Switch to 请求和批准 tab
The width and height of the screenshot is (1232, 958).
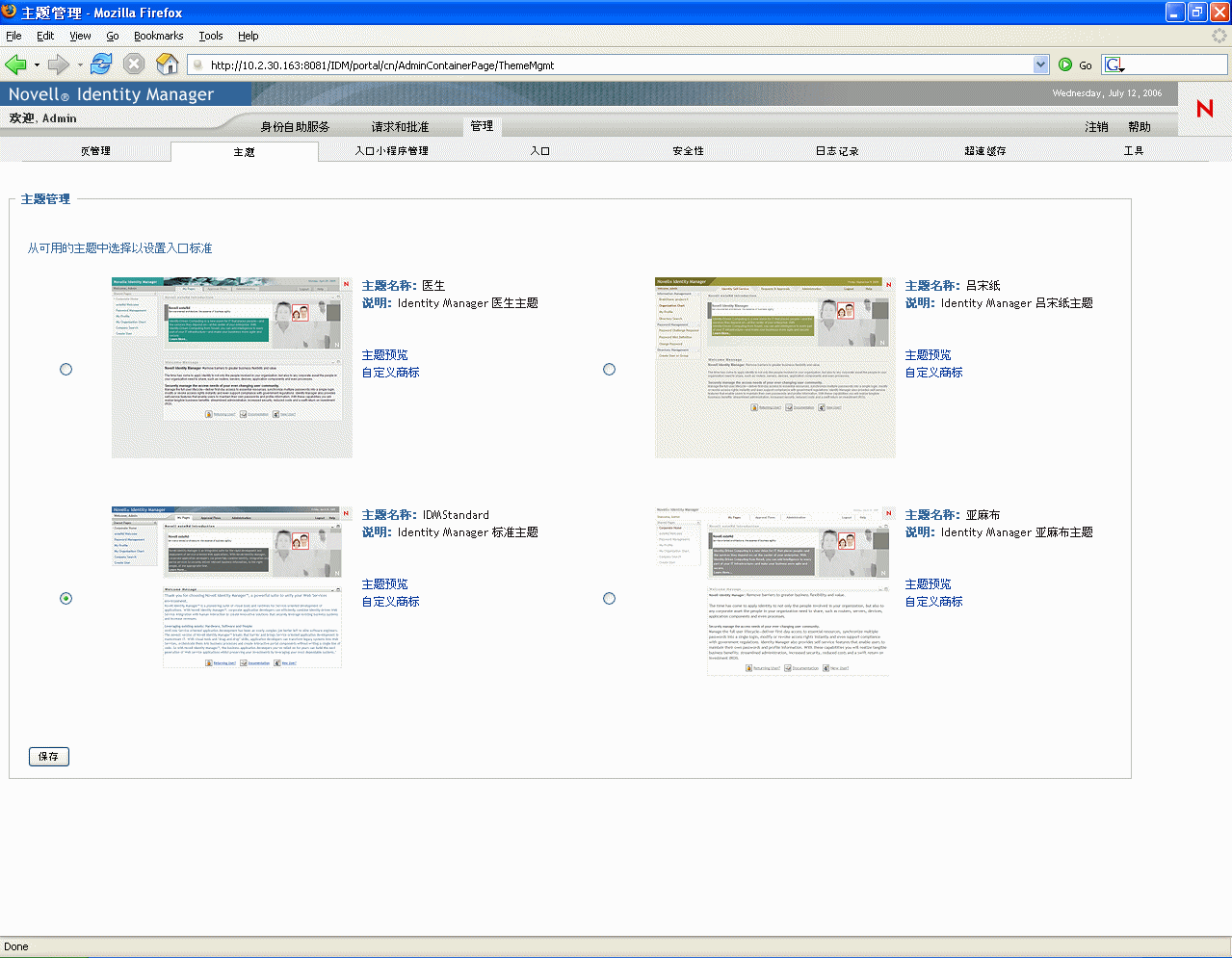[401, 126]
